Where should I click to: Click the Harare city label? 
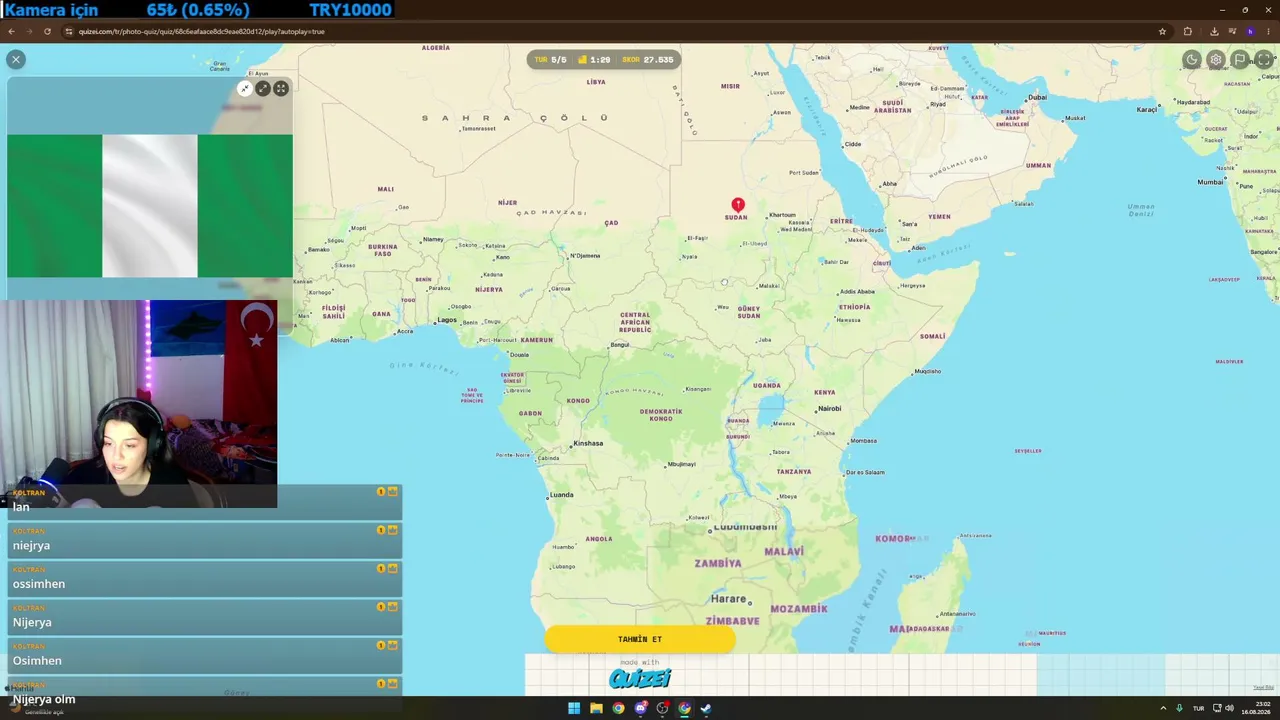pos(728,599)
